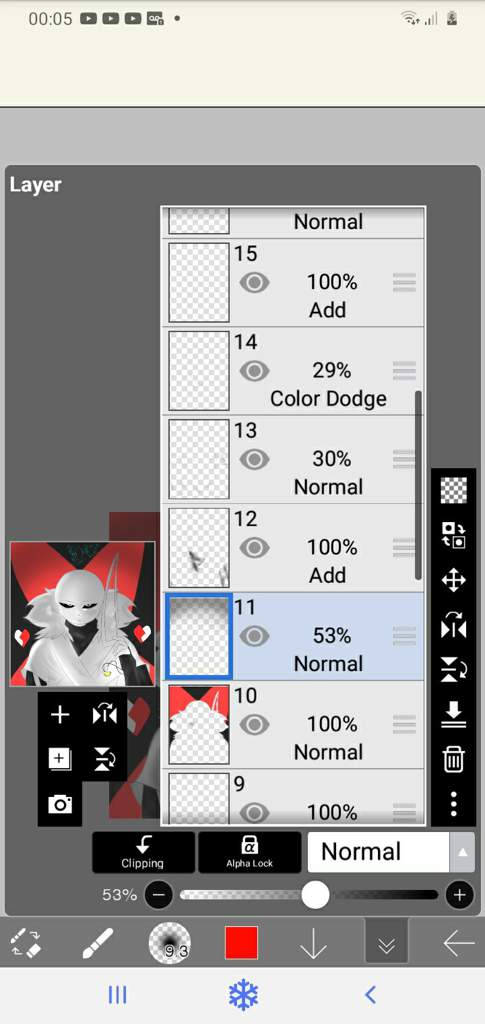Open the red color swatch

point(242,943)
